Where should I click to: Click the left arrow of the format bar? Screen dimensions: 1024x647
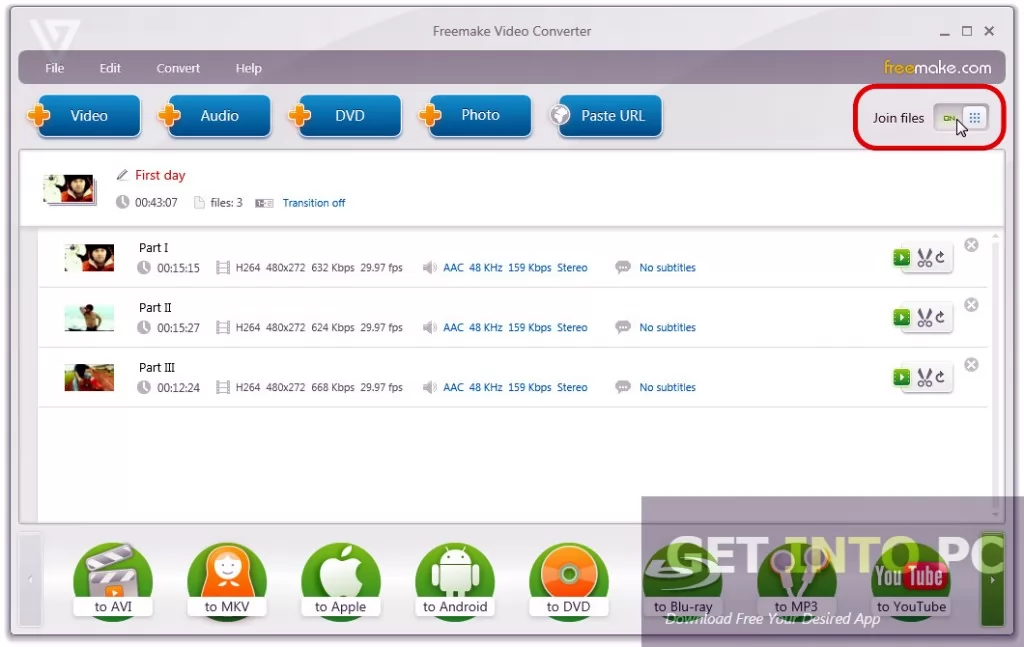[30, 580]
